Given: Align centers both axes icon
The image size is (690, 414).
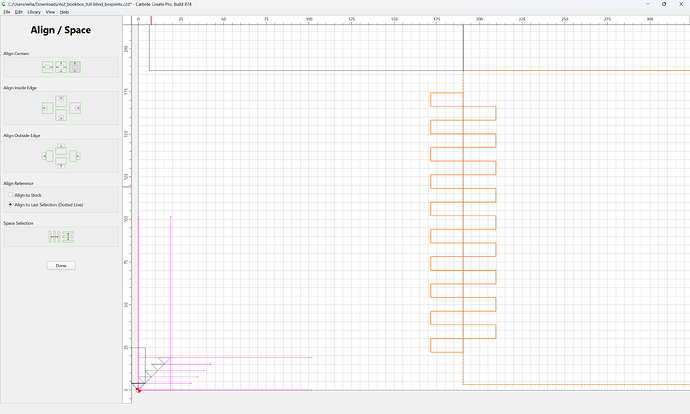Looking at the screenshot, I should tap(61, 67).
